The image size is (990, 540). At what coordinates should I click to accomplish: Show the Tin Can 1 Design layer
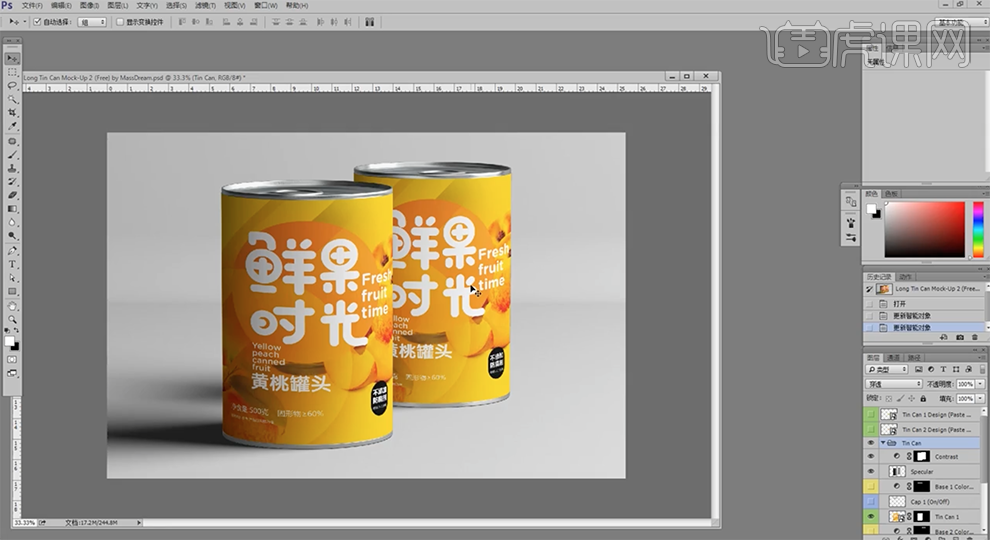[870, 414]
